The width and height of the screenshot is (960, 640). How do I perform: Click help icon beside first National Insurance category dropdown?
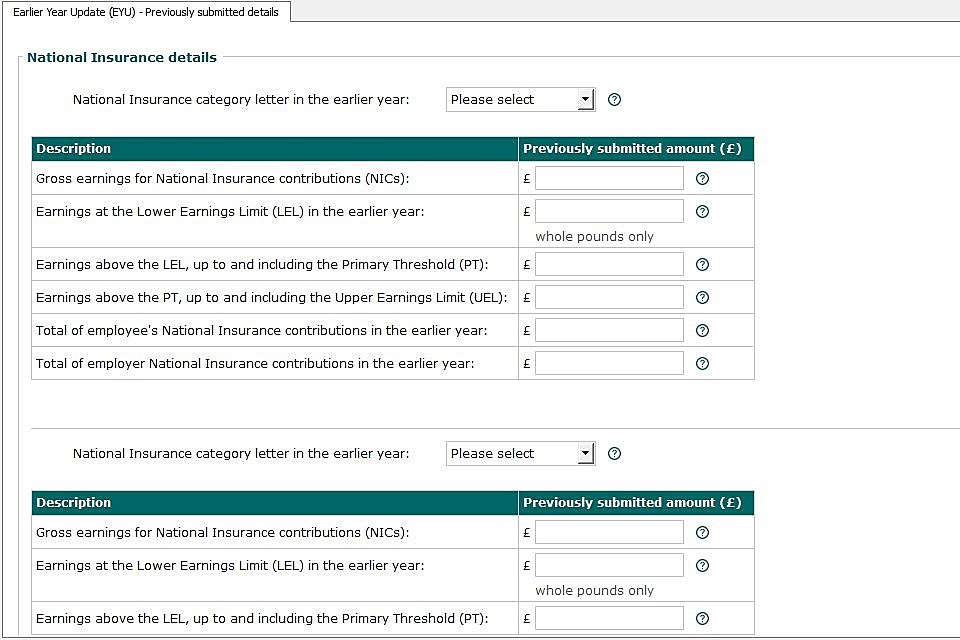615,100
